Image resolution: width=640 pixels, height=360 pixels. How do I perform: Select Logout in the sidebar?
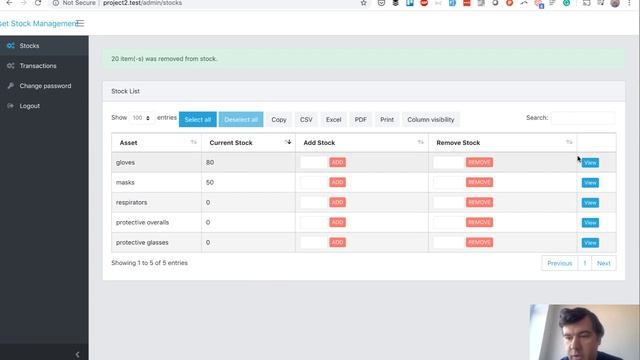pyautogui.click(x=44, y=106)
